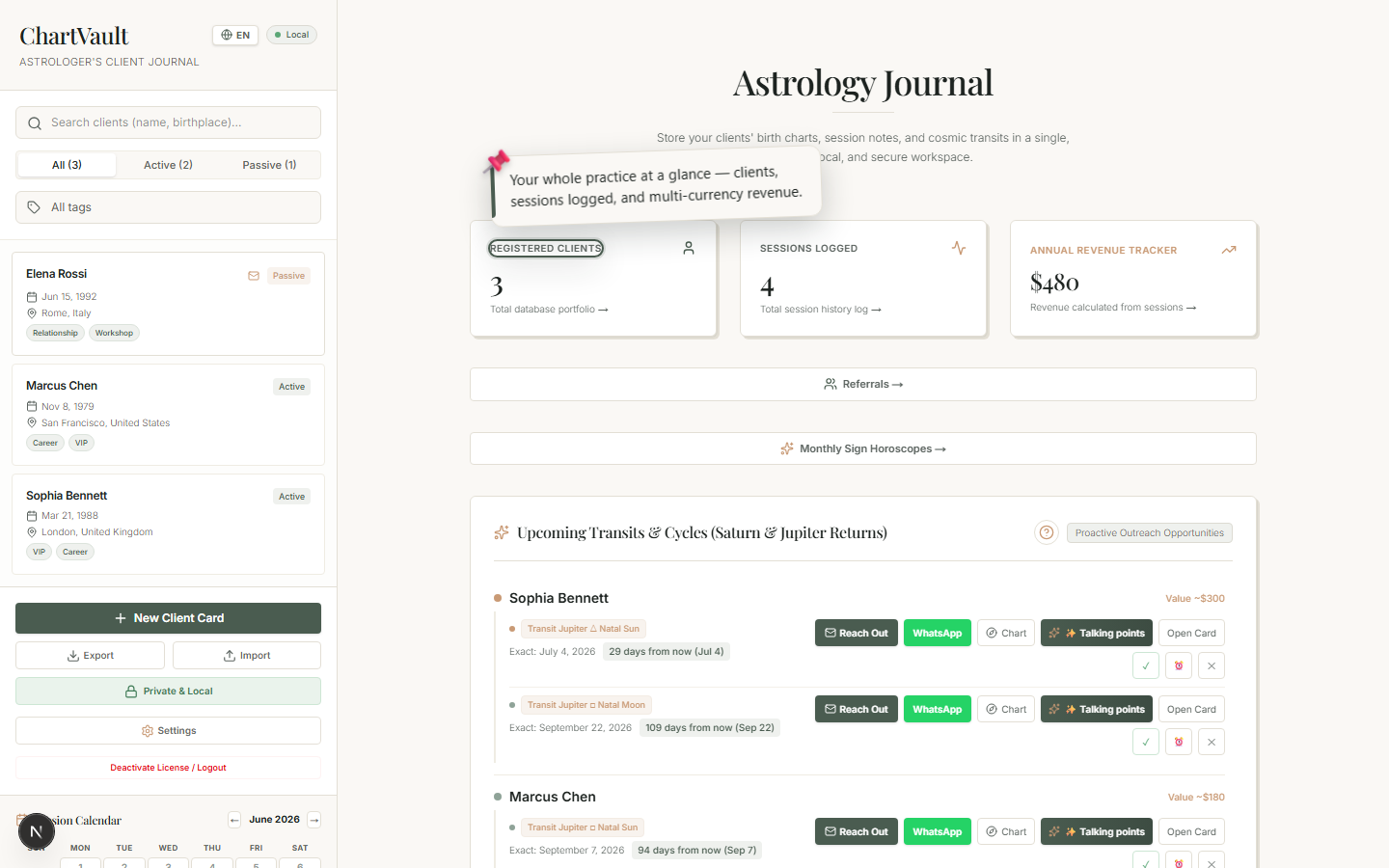Open Talking points for Sophia's Natal Moon transit
The image size is (1389, 868).
point(1097,709)
